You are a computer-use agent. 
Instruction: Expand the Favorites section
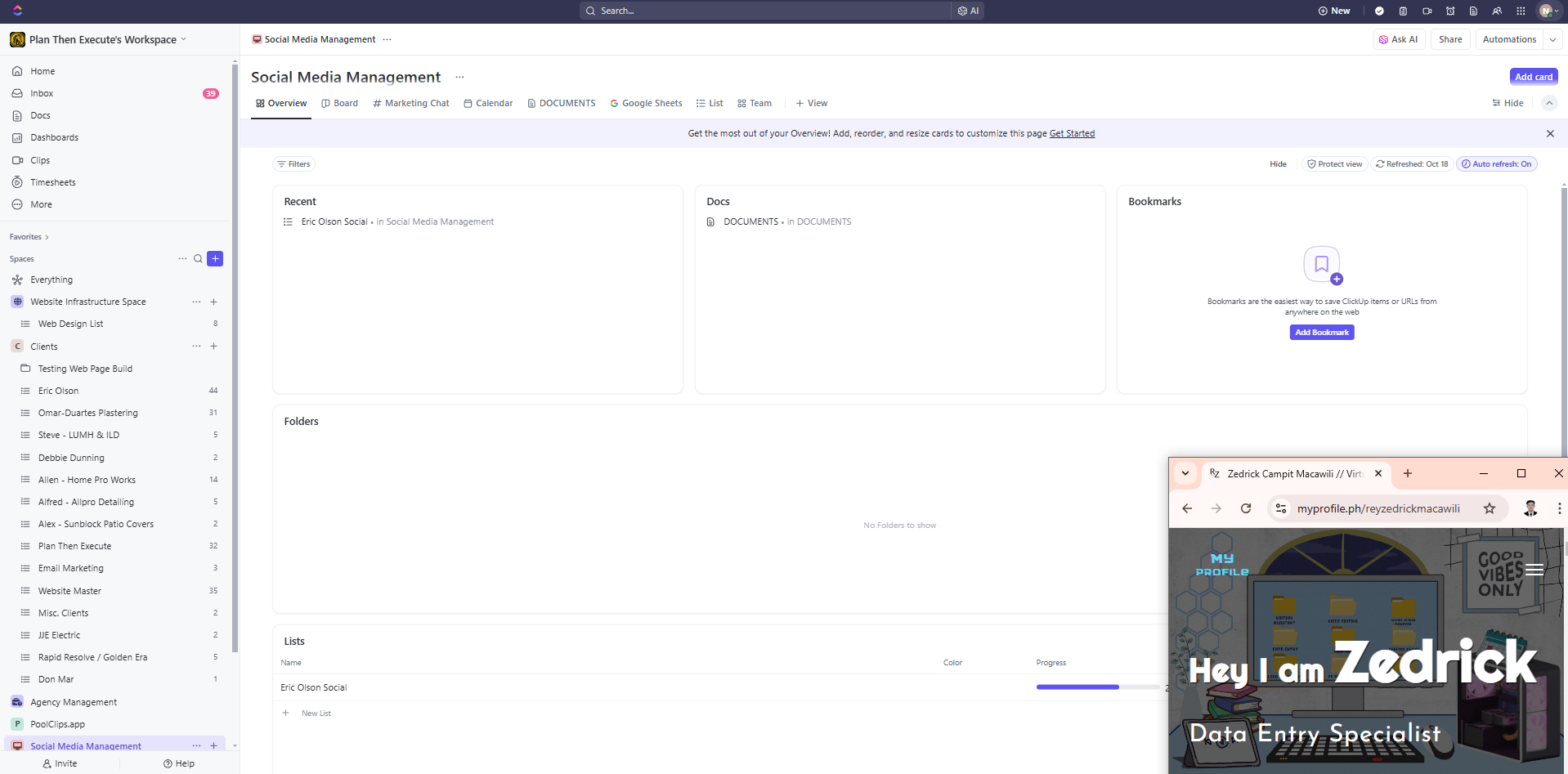(29, 237)
